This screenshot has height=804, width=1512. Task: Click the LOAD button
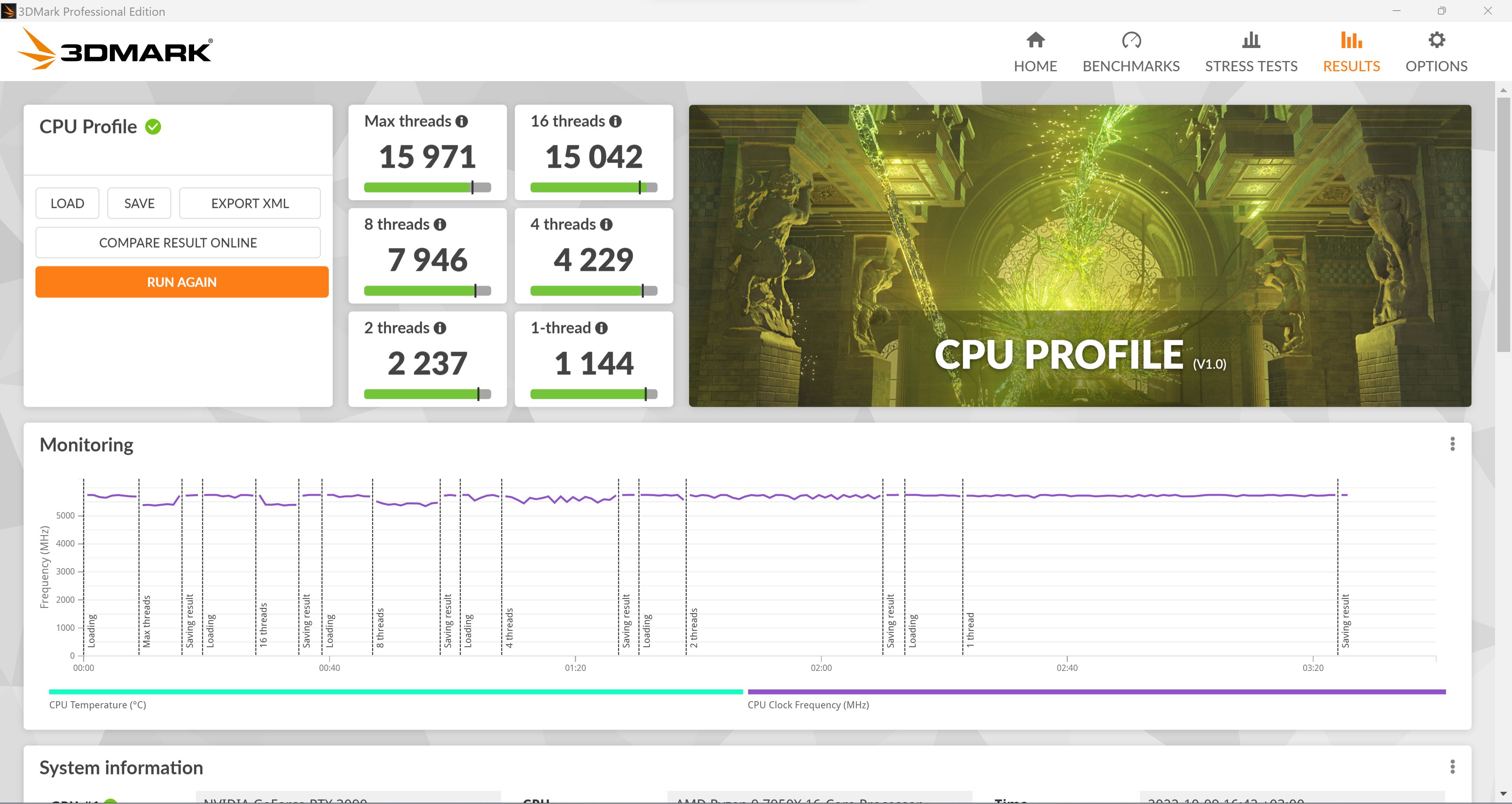pos(66,204)
